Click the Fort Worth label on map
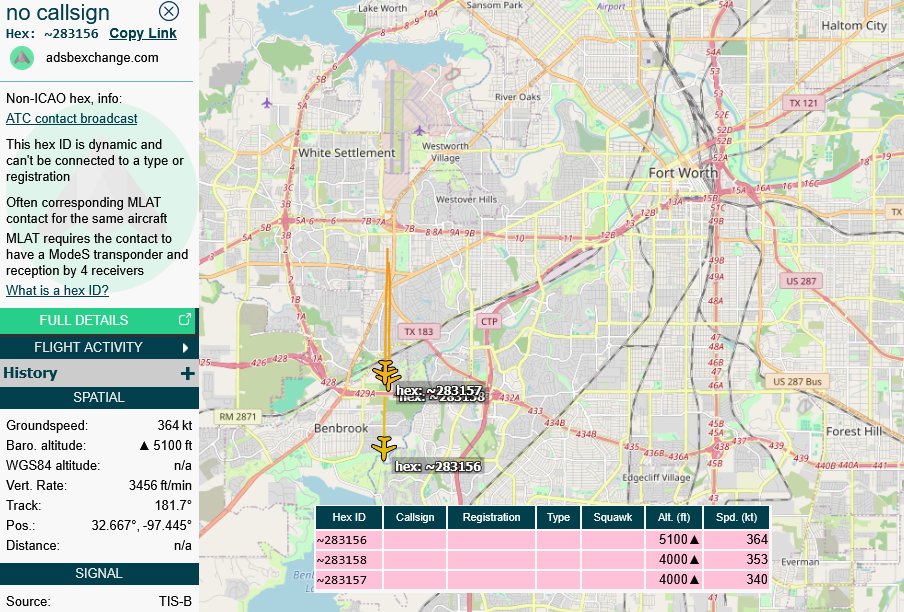Image resolution: width=904 pixels, height=612 pixels. [683, 173]
